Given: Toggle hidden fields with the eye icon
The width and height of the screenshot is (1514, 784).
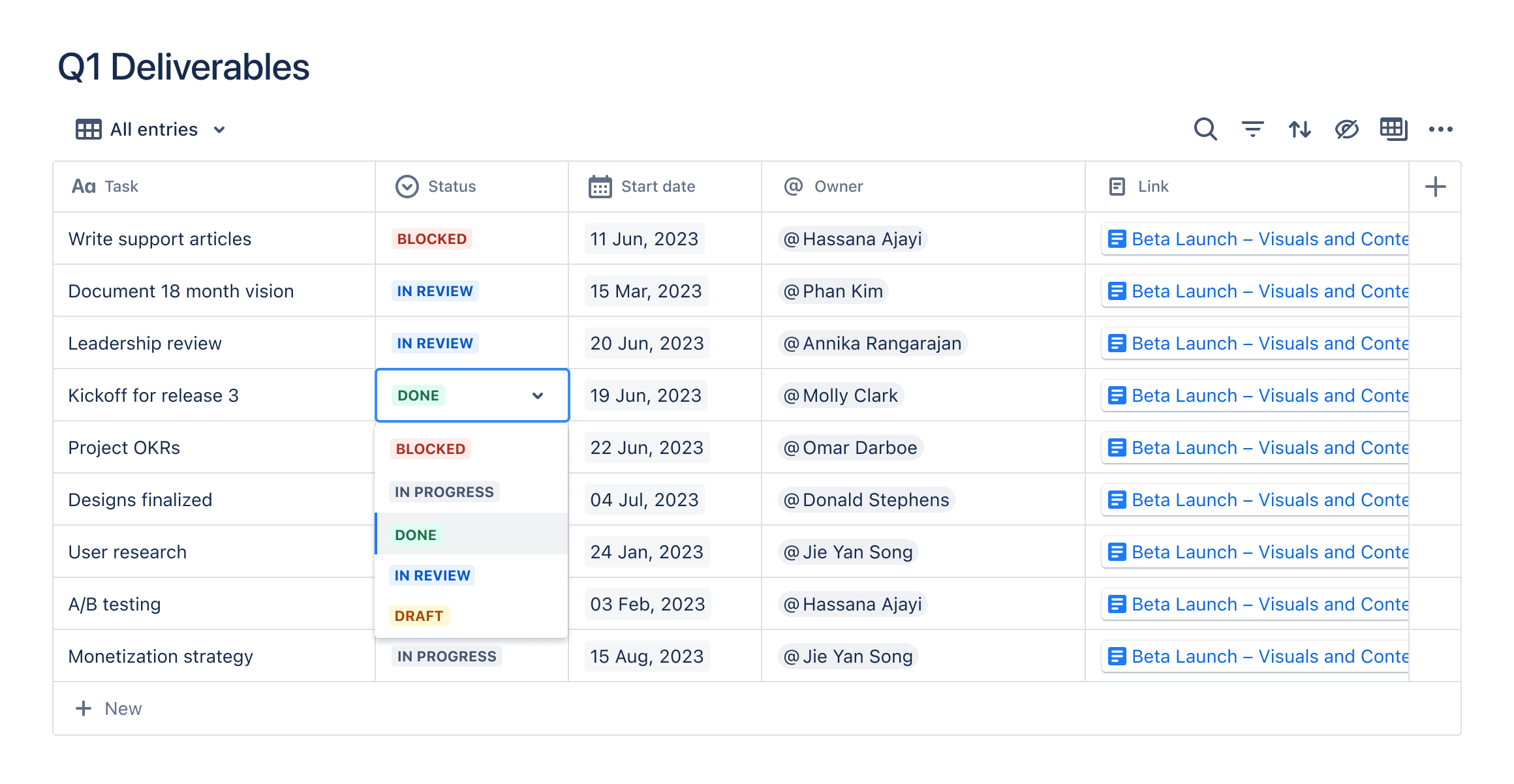Looking at the screenshot, I should (x=1347, y=129).
